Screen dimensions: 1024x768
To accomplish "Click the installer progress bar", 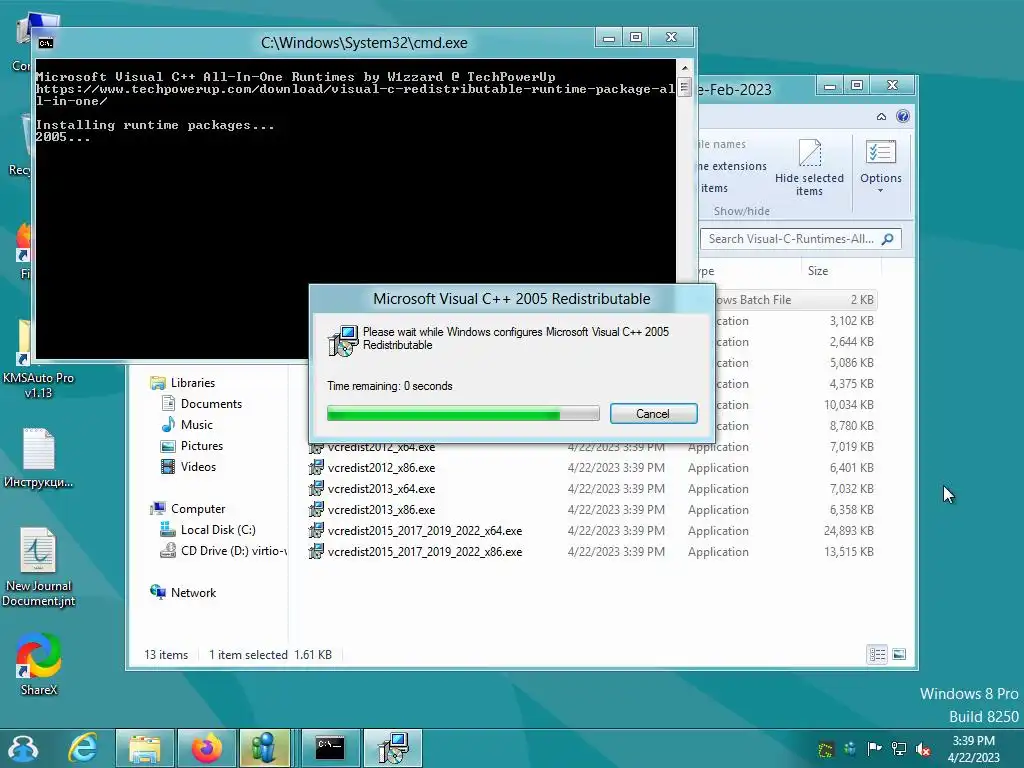I will (463, 413).
